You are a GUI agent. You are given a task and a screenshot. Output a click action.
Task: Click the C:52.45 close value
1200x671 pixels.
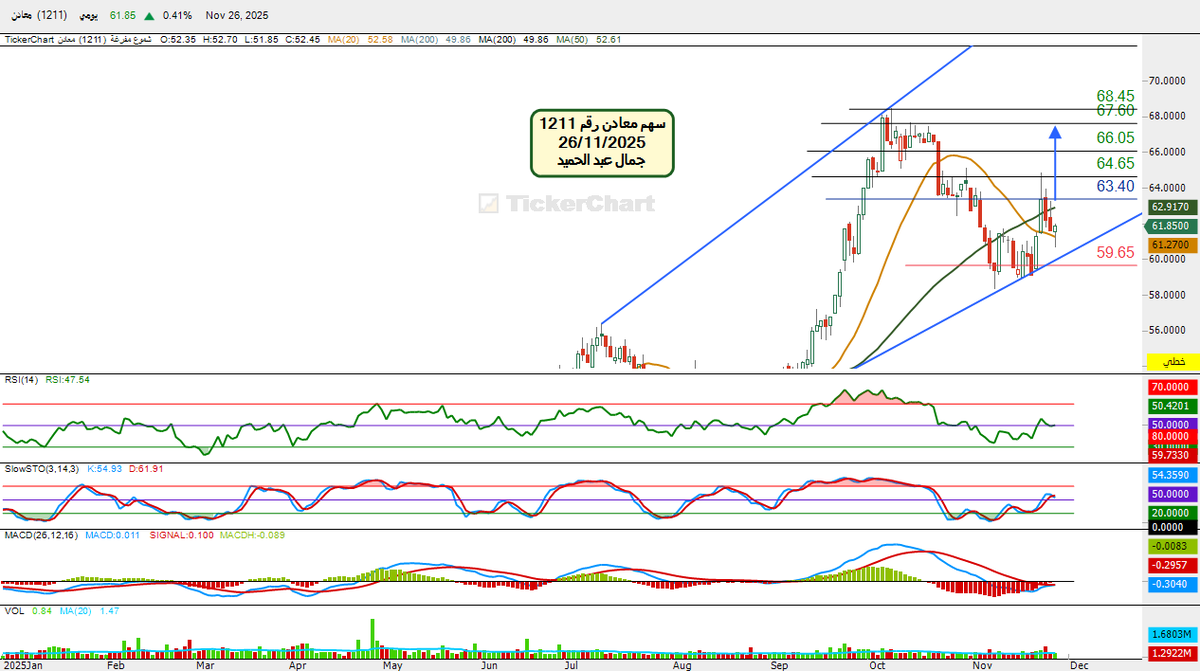coord(302,40)
